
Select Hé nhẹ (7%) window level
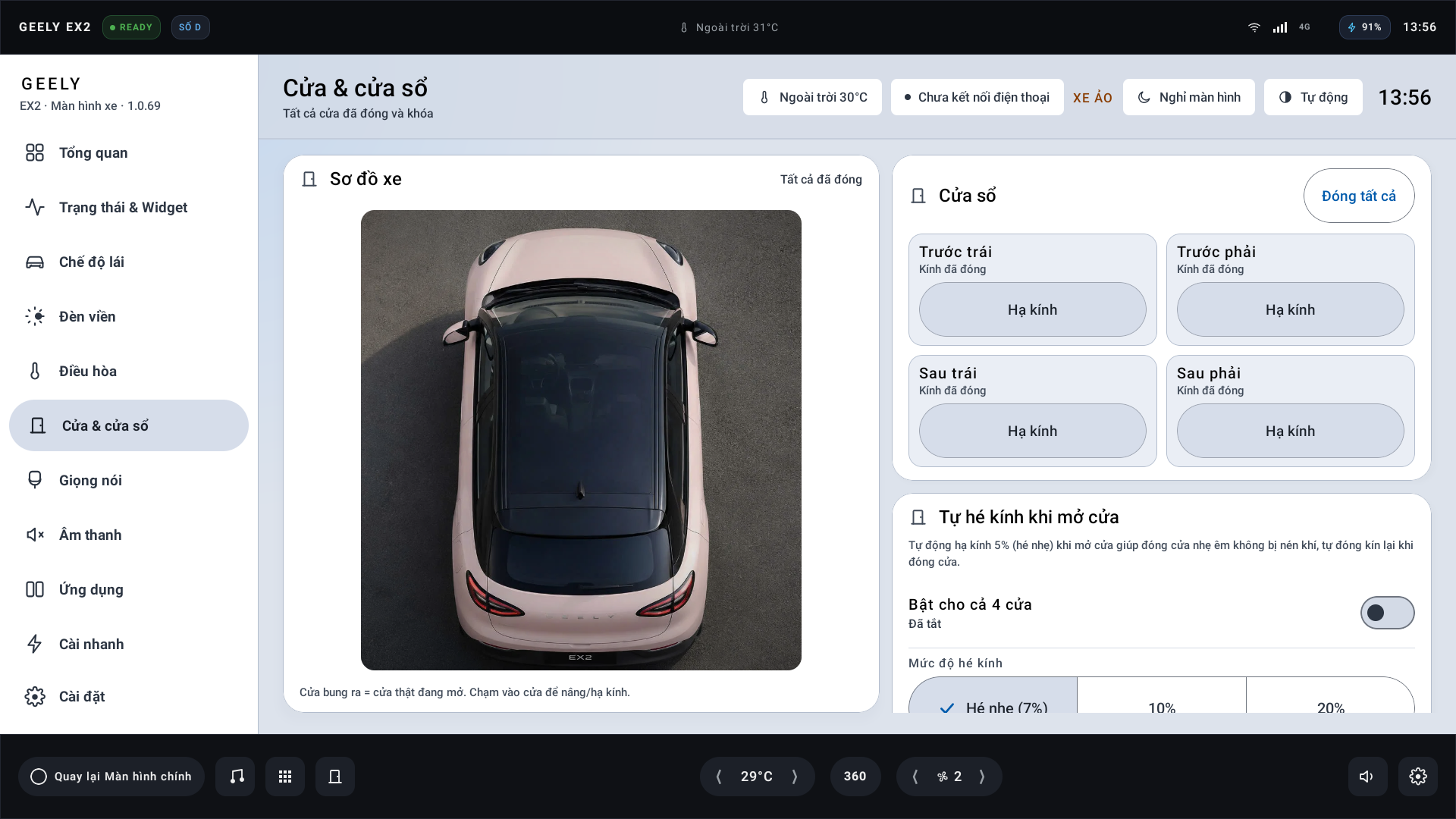[993, 695]
